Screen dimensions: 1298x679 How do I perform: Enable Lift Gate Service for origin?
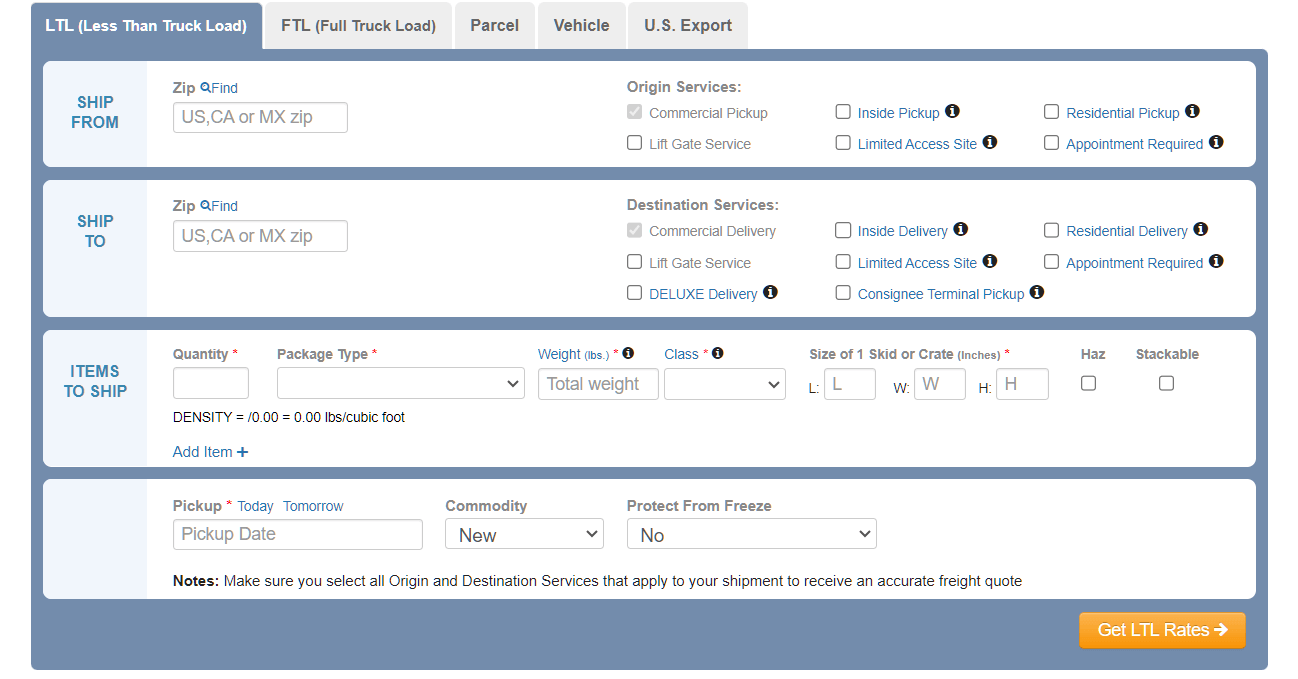coord(634,143)
